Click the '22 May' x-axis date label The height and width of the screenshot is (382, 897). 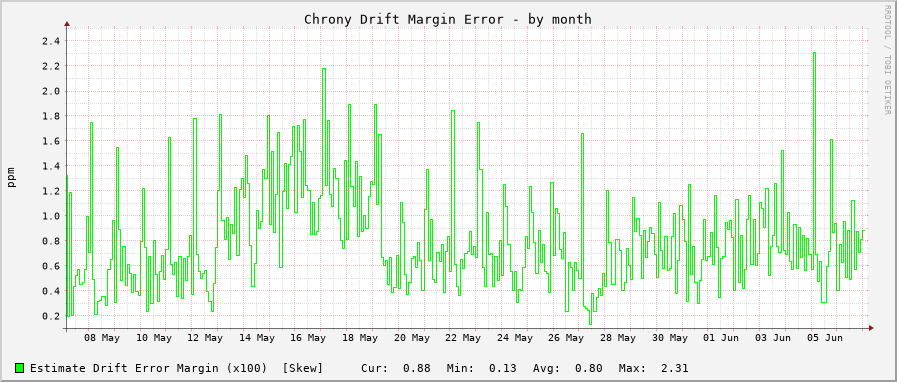463,339
